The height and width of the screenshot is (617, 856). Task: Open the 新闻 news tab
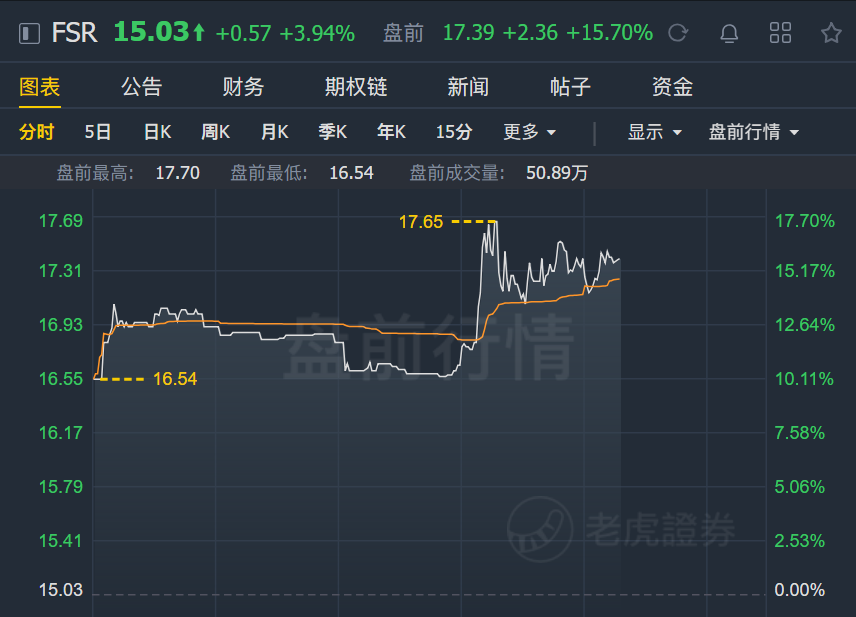[468, 87]
